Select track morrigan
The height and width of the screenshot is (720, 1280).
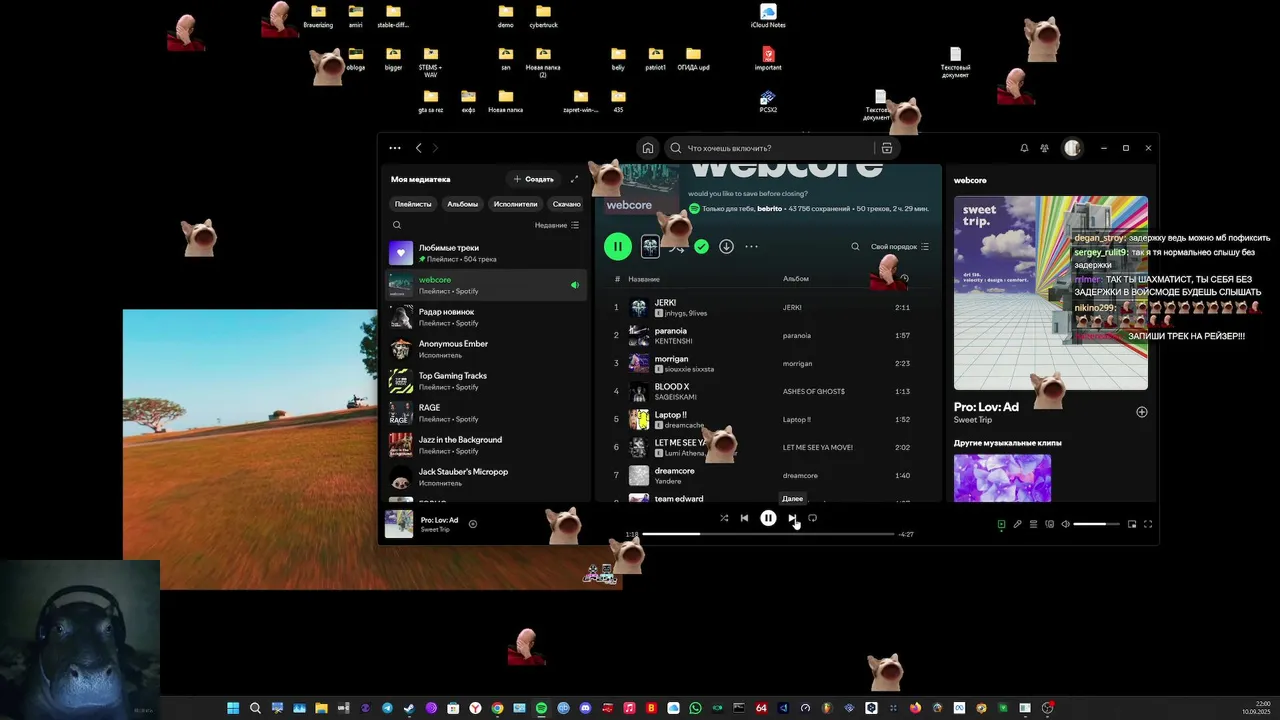(768, 363)
